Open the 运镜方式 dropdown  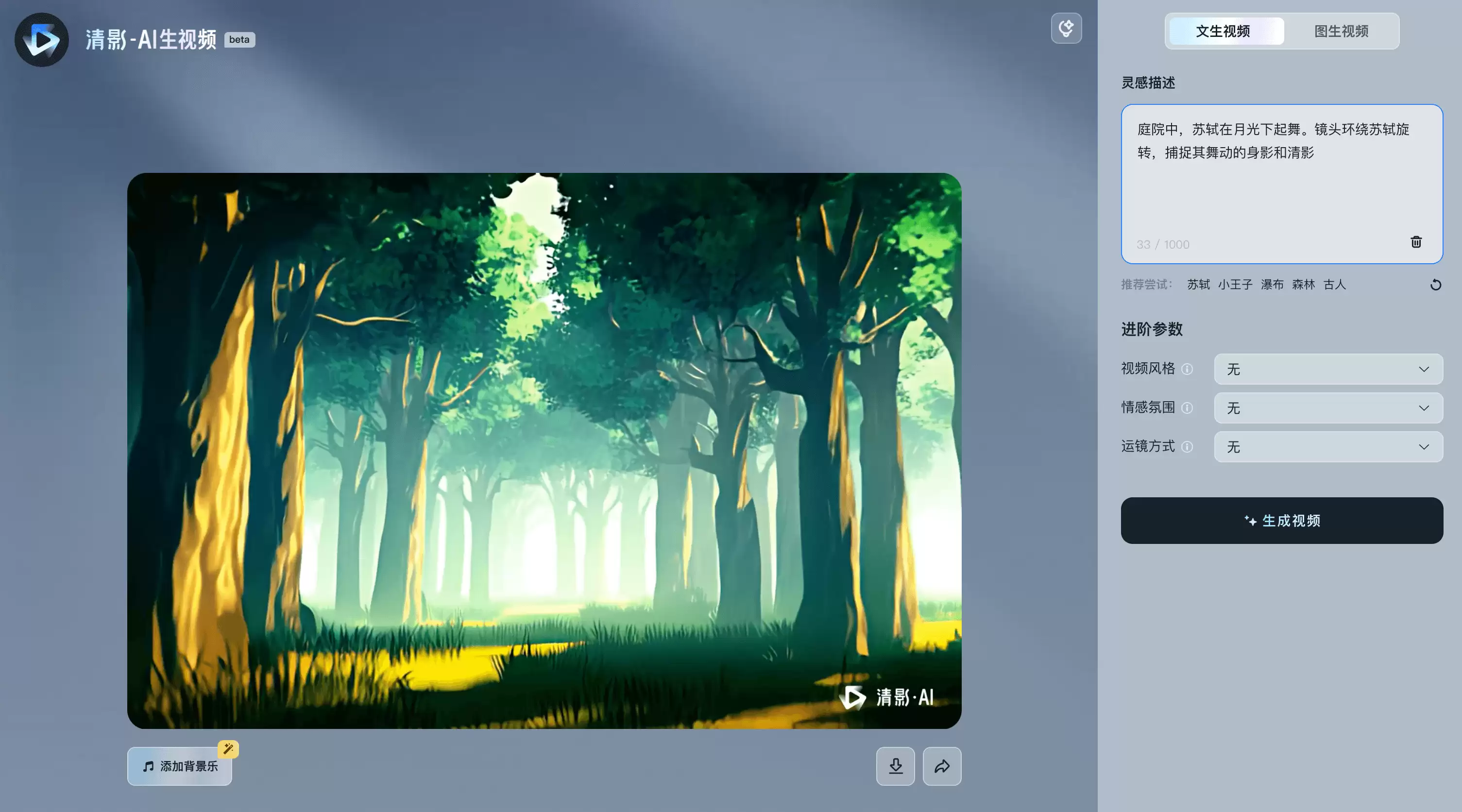point(1328,447)
